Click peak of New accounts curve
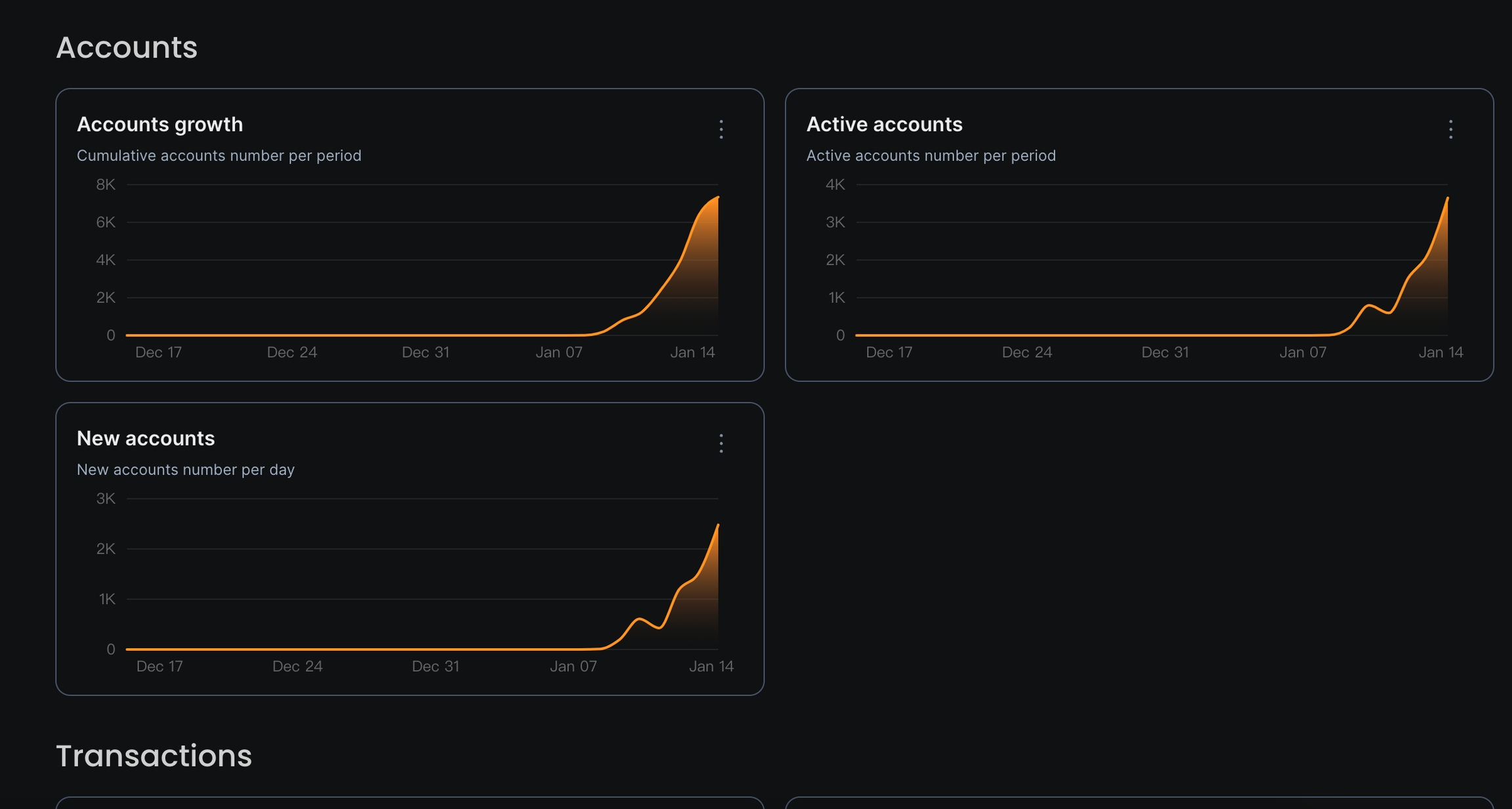 [717, 525]
